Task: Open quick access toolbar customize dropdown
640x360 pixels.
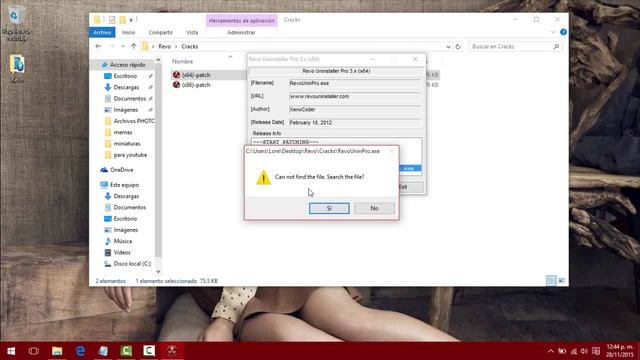Action: pyautogui.click(x=131, y=20)
